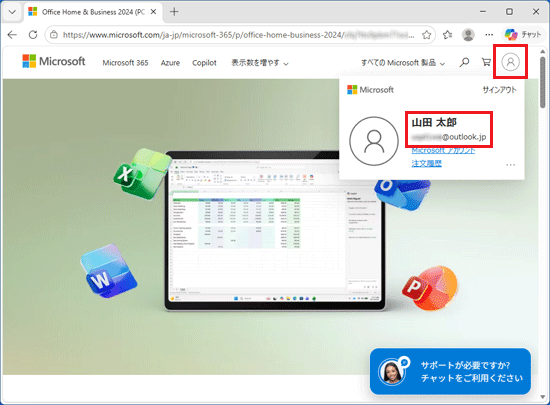Click the Word icon in hero image
The height and width of the screenshot is (405, 550).
click(108, 271)
